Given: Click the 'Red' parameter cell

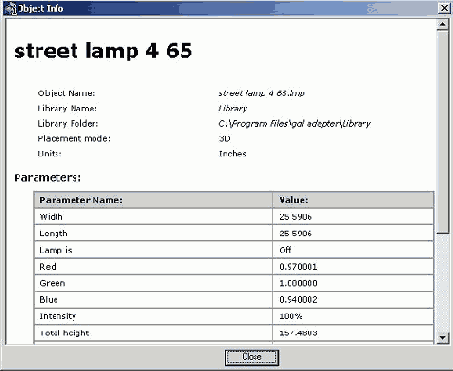Looking at the screenshot, I should [153, 267].
